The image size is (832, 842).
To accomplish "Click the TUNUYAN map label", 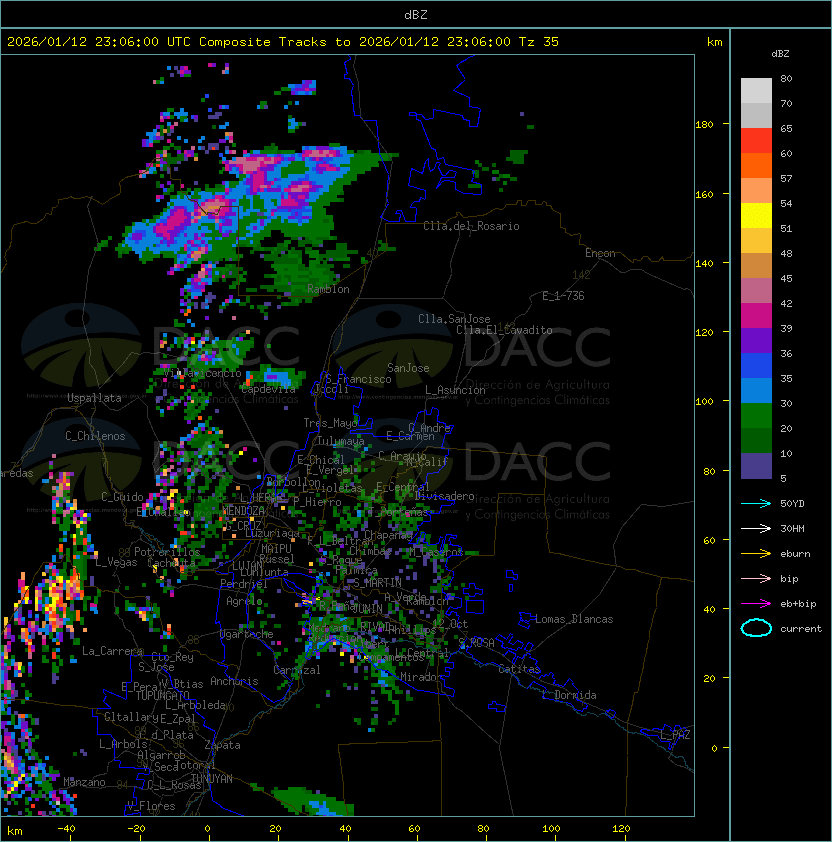I will click(212, 779).
